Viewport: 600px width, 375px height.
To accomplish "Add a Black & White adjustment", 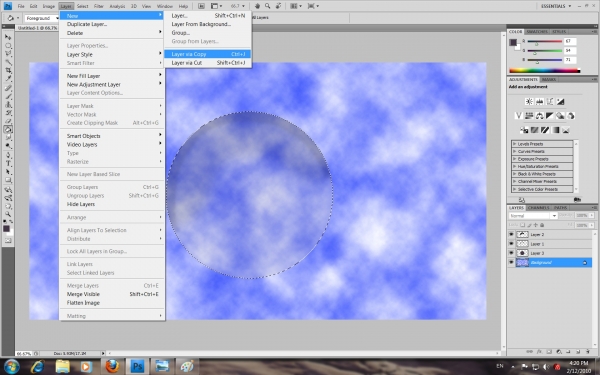I will pyautogui.click(x=550, y=116).
